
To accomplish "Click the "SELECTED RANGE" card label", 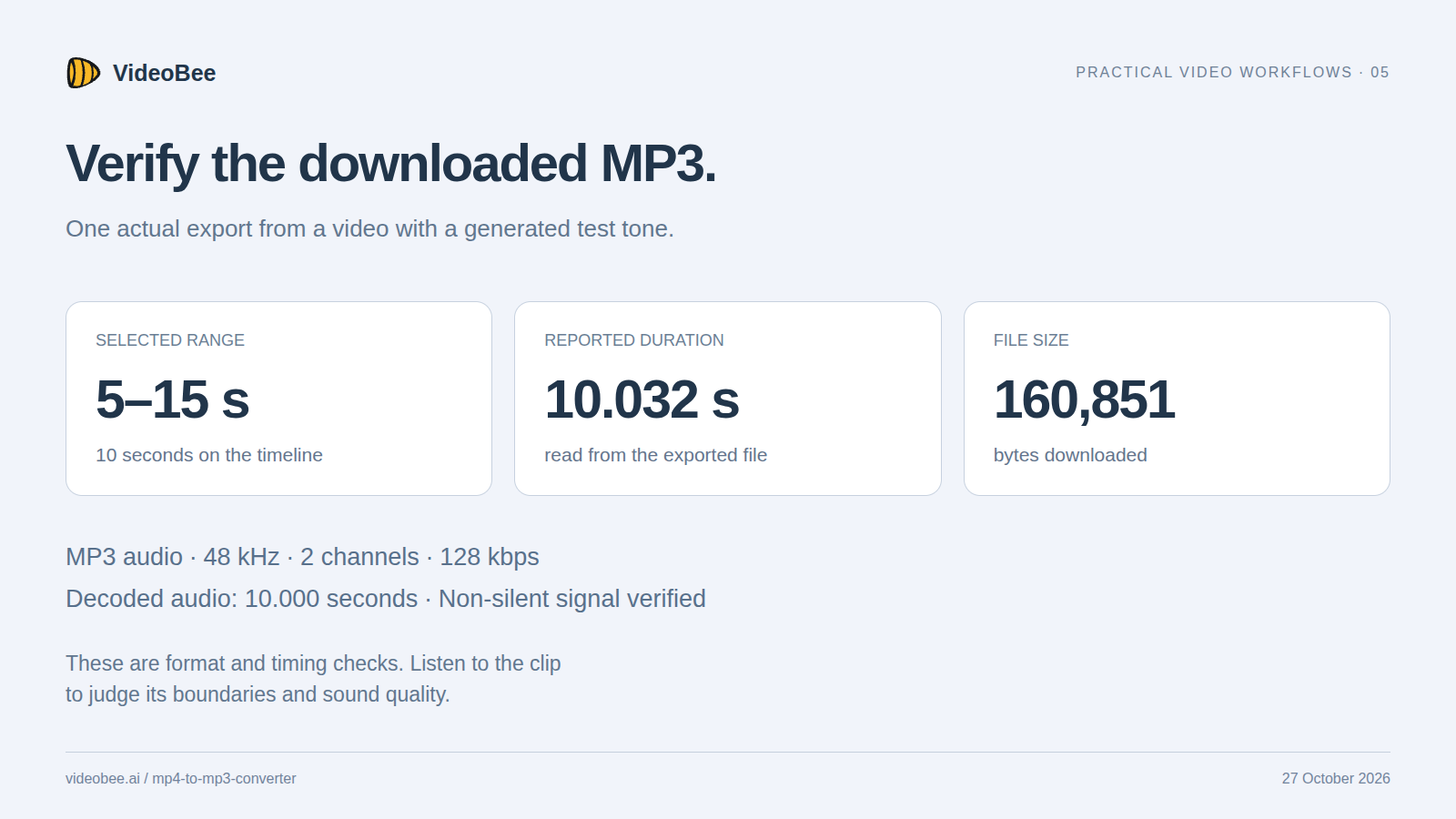I will [170, 340].
